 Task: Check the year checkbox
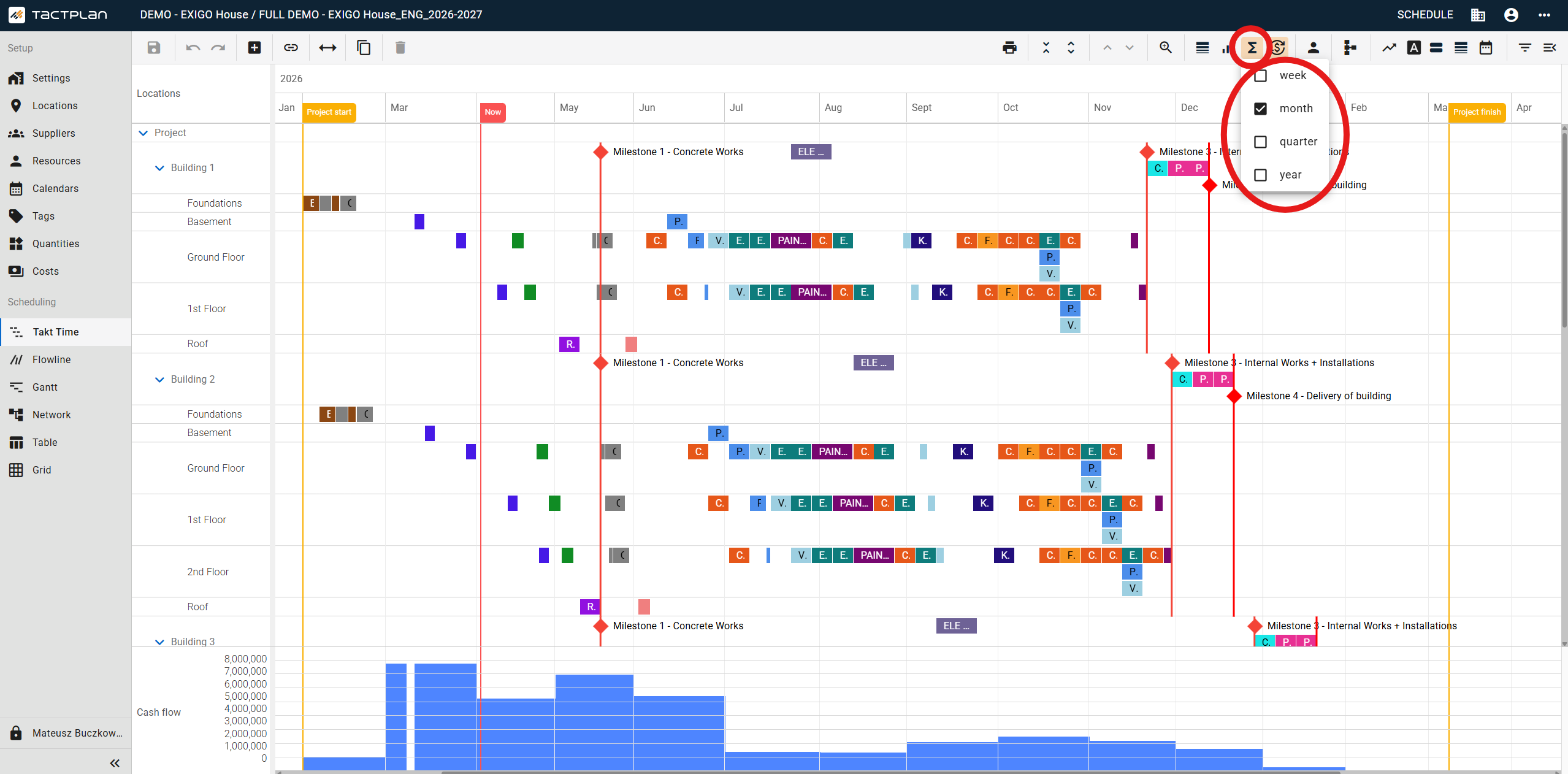coord(1261,175)
